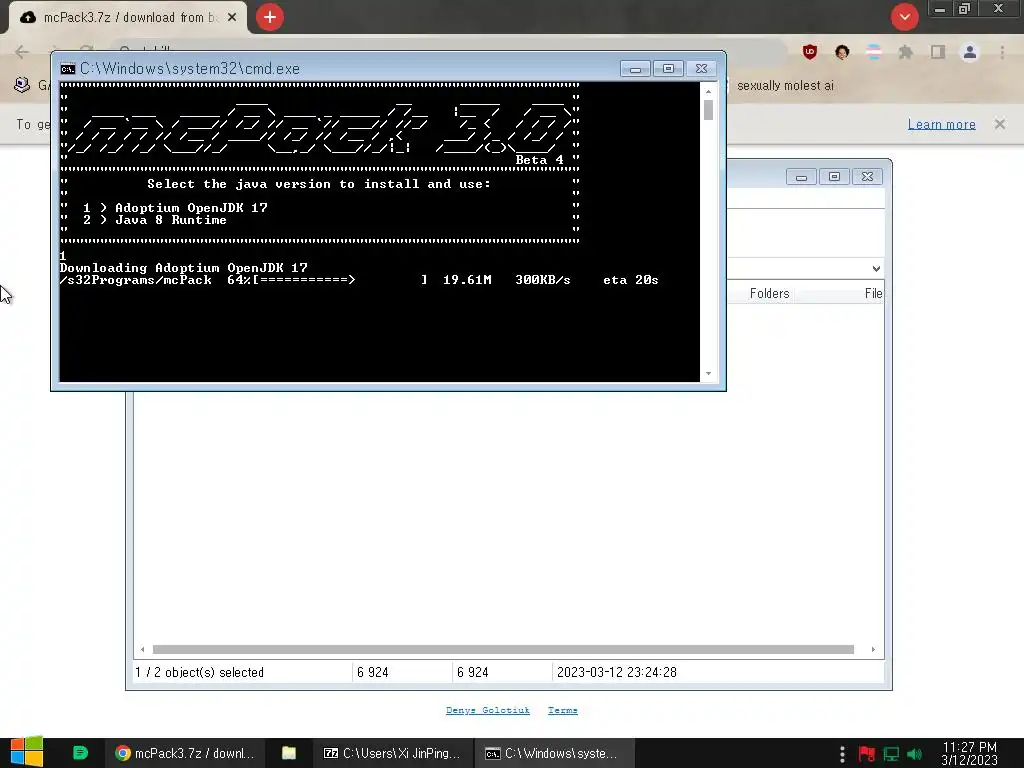Click the avatar extension icon in toolbar
The width and height of the screenshot is (1024, 768).
[x=842, y=52]
